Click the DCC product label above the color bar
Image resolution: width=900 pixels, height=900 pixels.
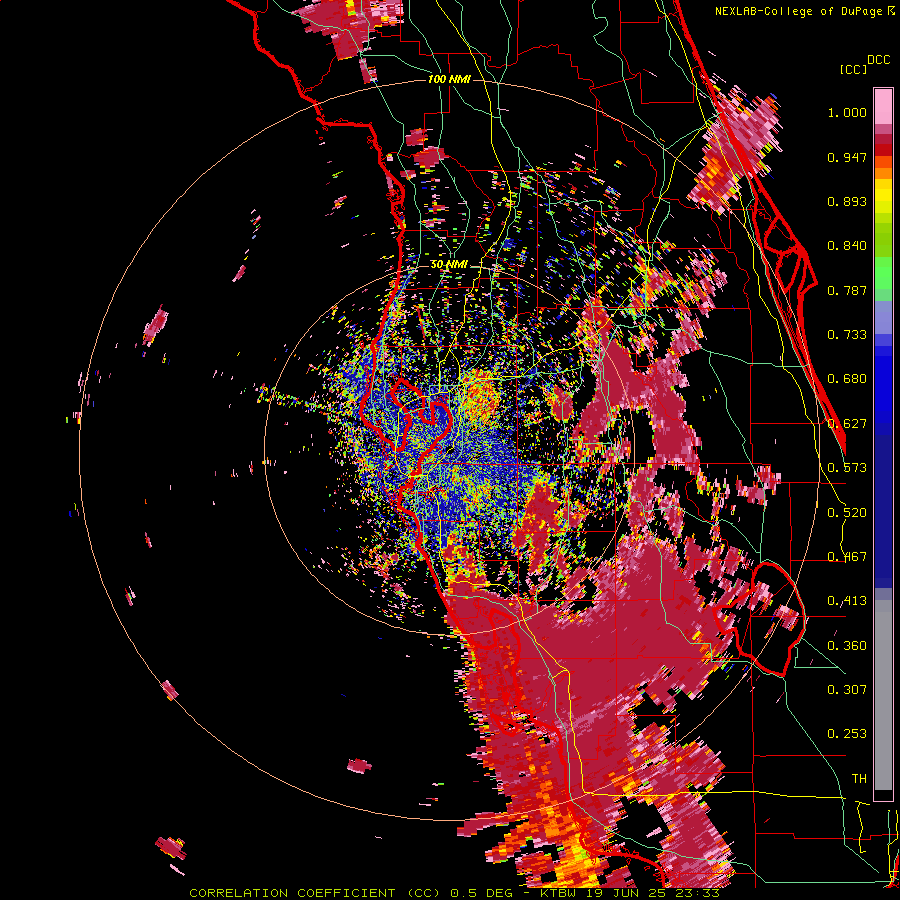click(879, 60)
